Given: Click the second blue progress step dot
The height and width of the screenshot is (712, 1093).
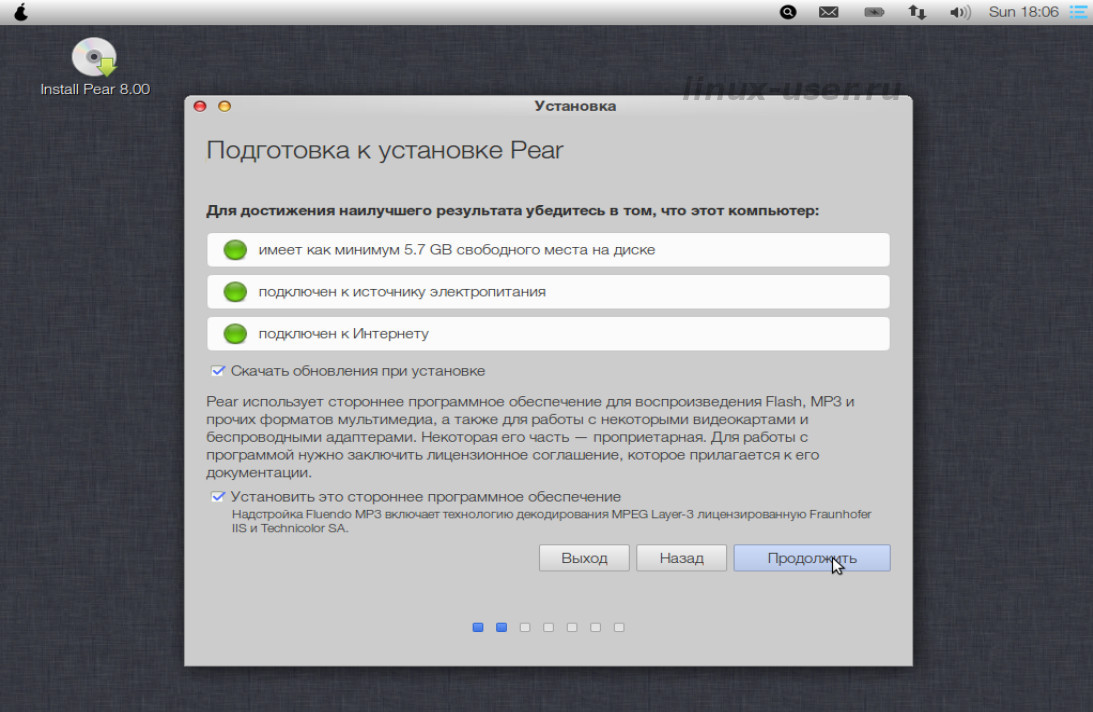Looking at the screenshot, I should pyautogui.click(x=501, y=628).
